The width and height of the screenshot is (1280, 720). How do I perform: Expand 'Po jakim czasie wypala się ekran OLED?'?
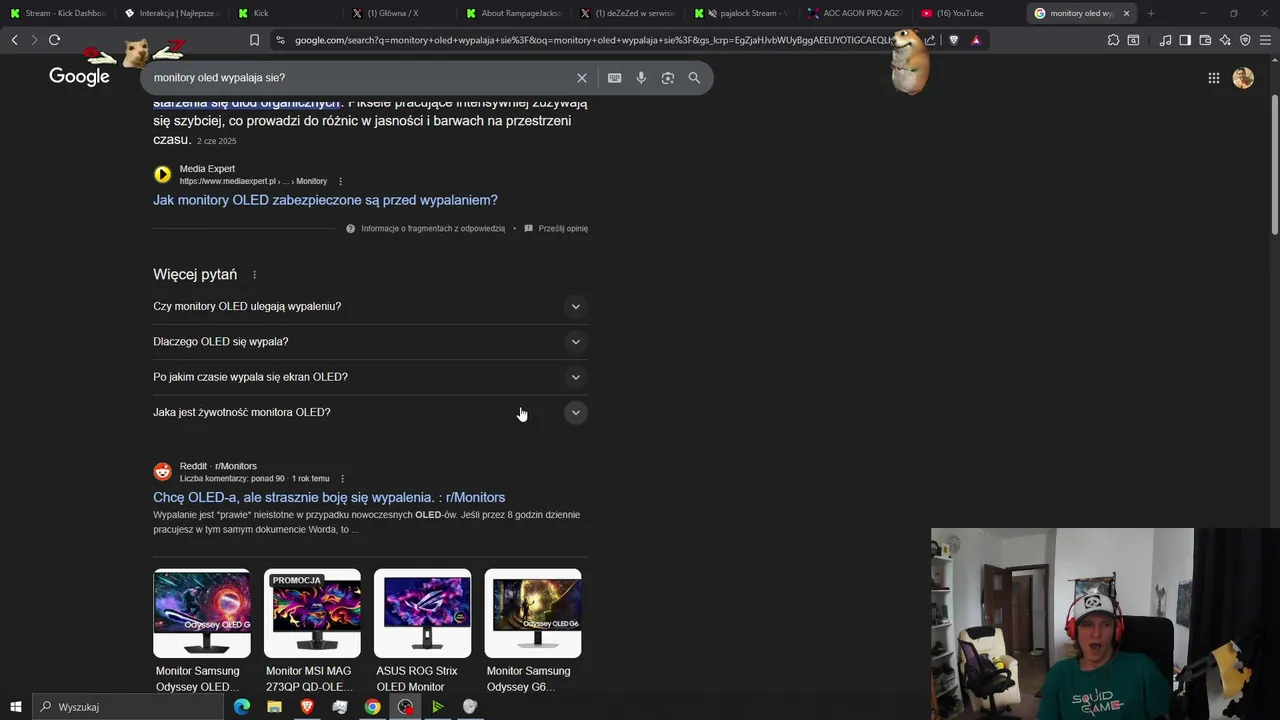coord(370,377)
